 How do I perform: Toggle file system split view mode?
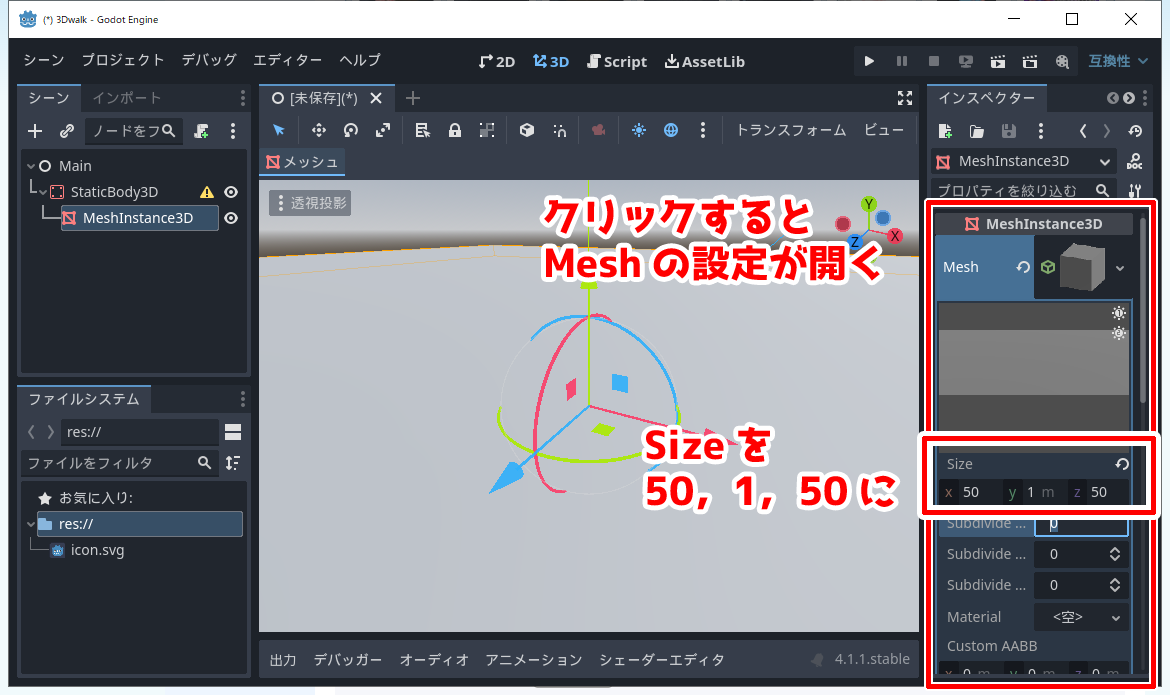pyautogui.click(x=233, y=432)
